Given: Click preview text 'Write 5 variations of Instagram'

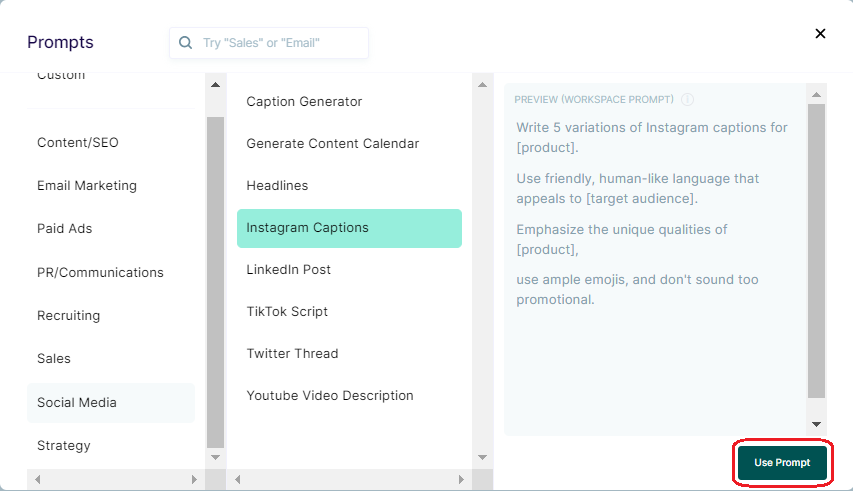Looking at the screenshot, I should pyautogui.click(x=613, y=128).
